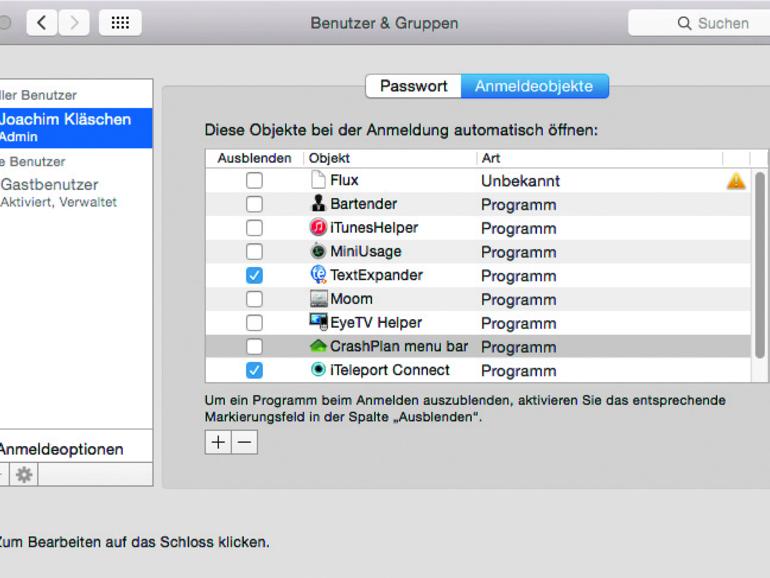Toggle the Ausblenden checkbox for iTunesHelper
The width and height of the screenshot is (770, 578).
click(x=254, y=228)
